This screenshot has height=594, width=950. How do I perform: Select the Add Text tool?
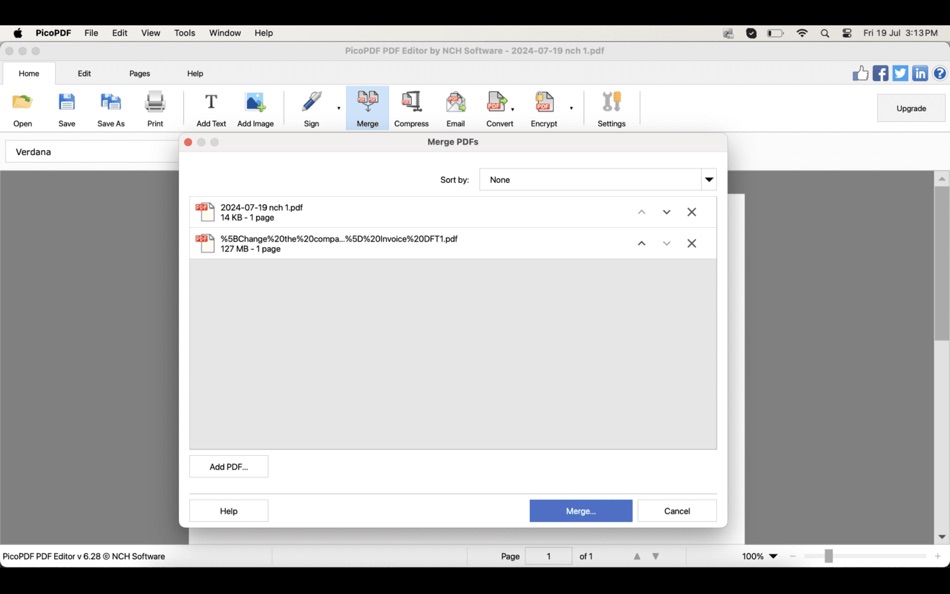(x=211, y=108)
